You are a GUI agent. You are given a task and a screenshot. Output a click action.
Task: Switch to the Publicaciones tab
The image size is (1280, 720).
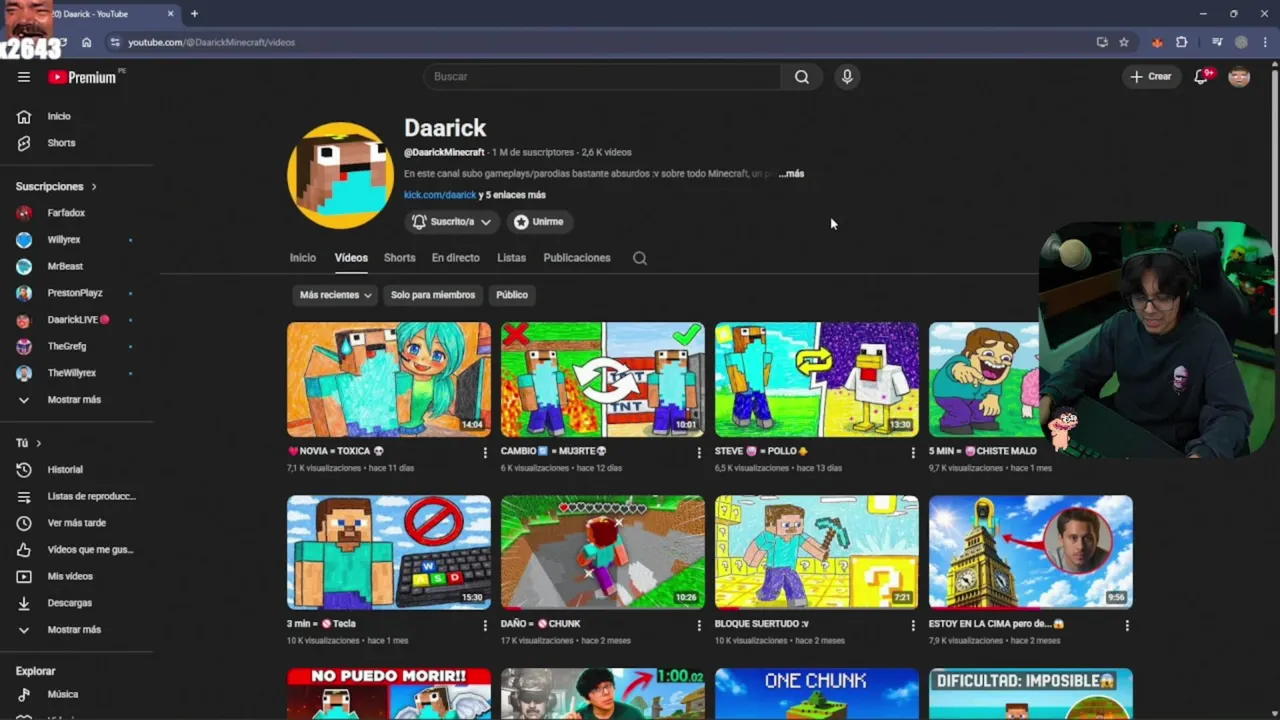click(577, 258)
